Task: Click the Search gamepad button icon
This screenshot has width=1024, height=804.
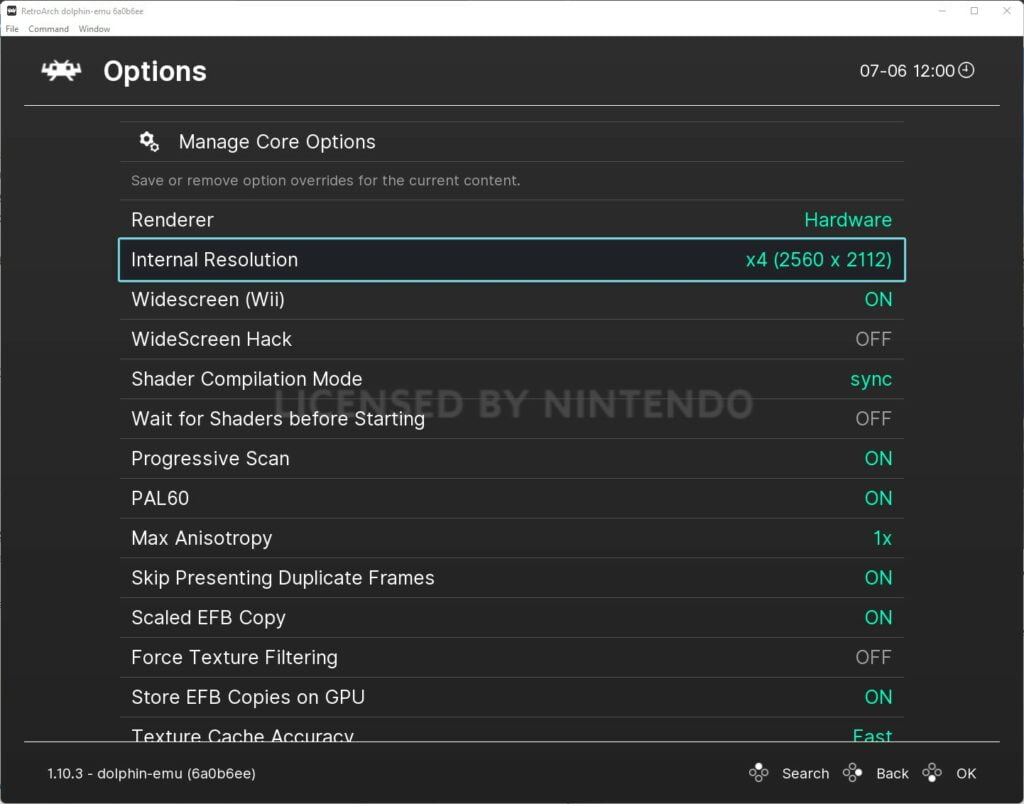Action: [758, 773]
